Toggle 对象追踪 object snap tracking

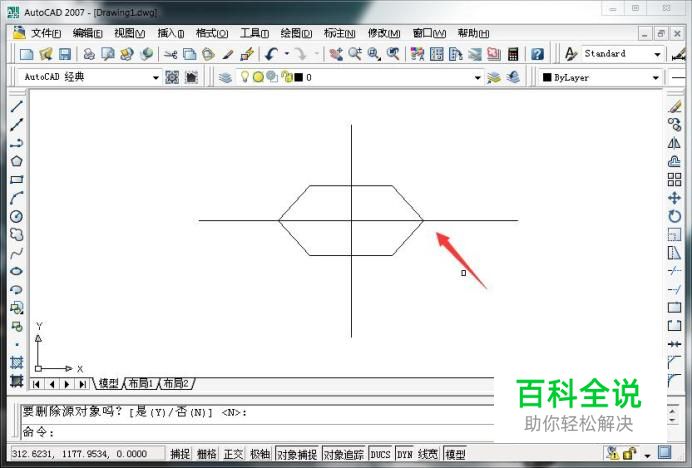[344, 453]
